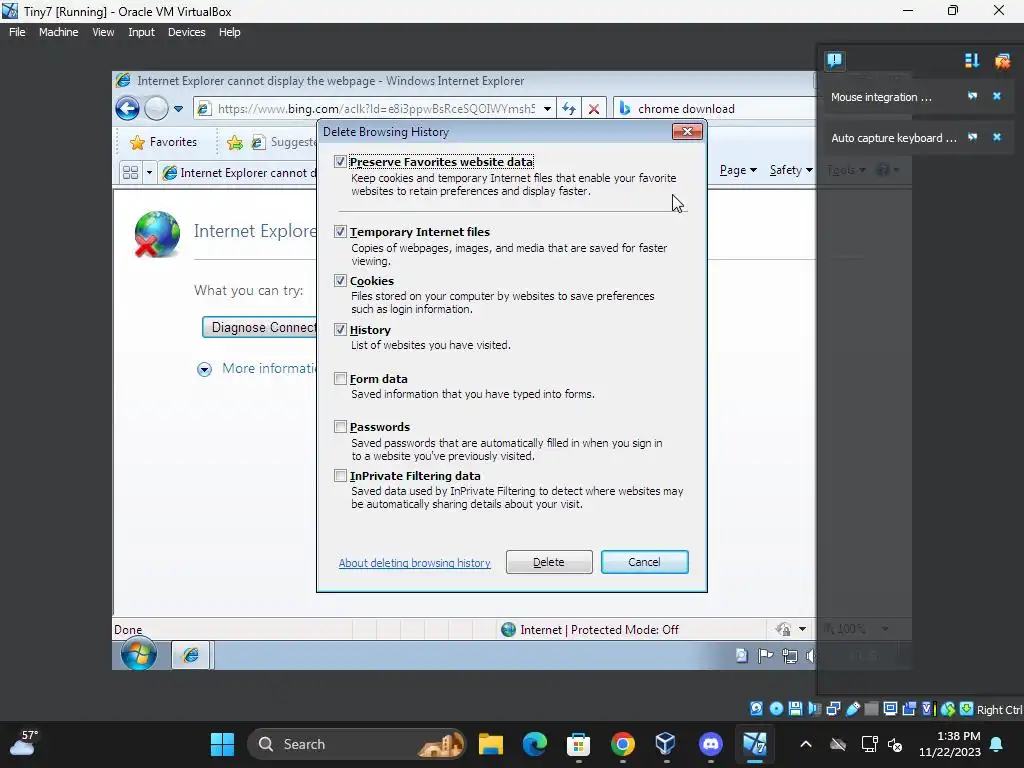Open Discord from the host taskbar
Image resolution: width=1024 pixels, height=768 pixels.
pyautogui.click(x=711, y=744)
